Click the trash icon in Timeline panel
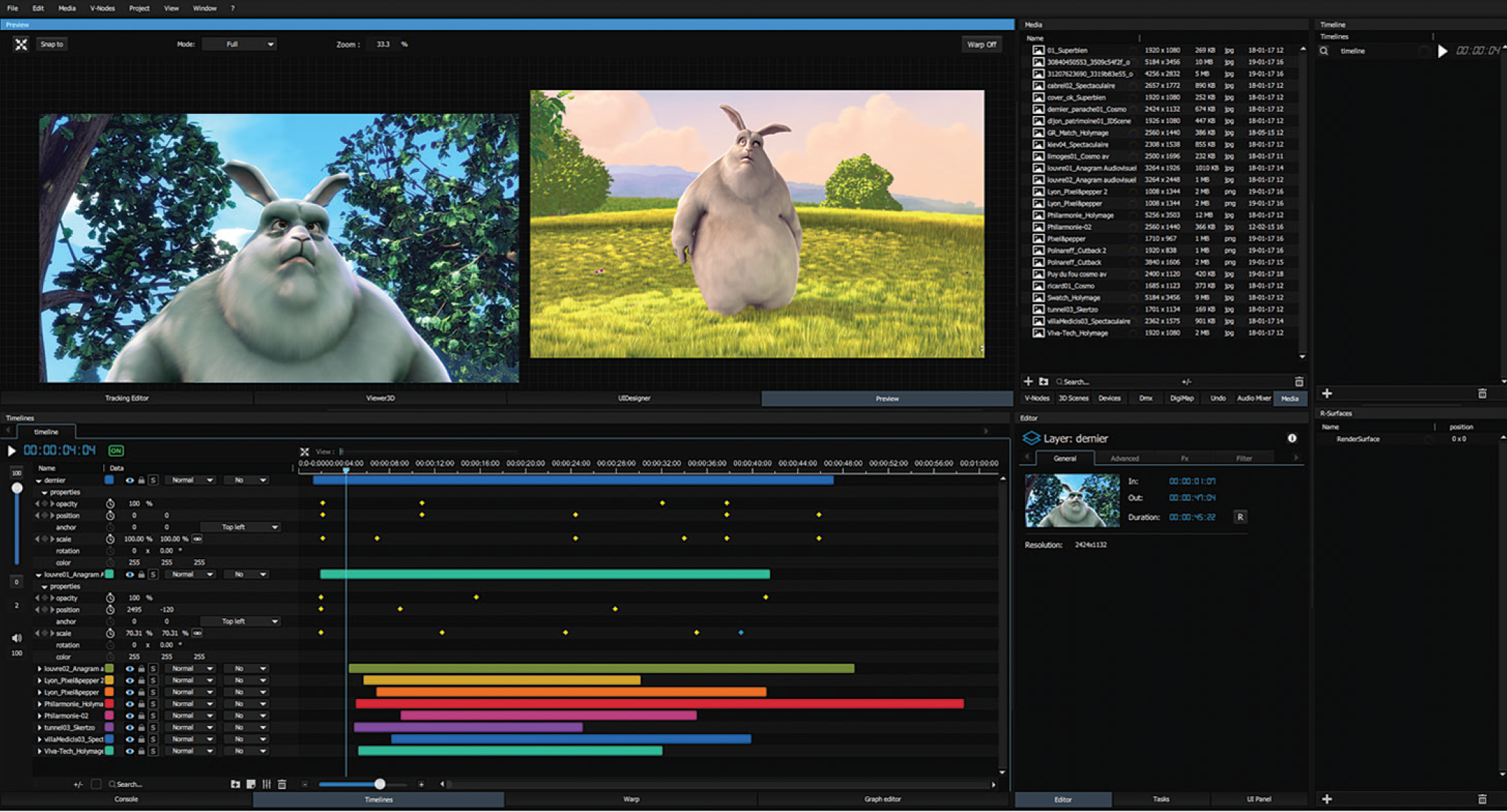 pyautogui.click(x=1482, y=393)
